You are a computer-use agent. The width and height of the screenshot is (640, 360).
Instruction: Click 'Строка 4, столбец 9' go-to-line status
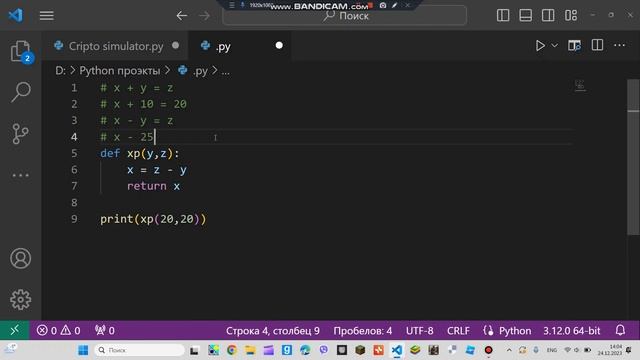[x=273, y=331]
